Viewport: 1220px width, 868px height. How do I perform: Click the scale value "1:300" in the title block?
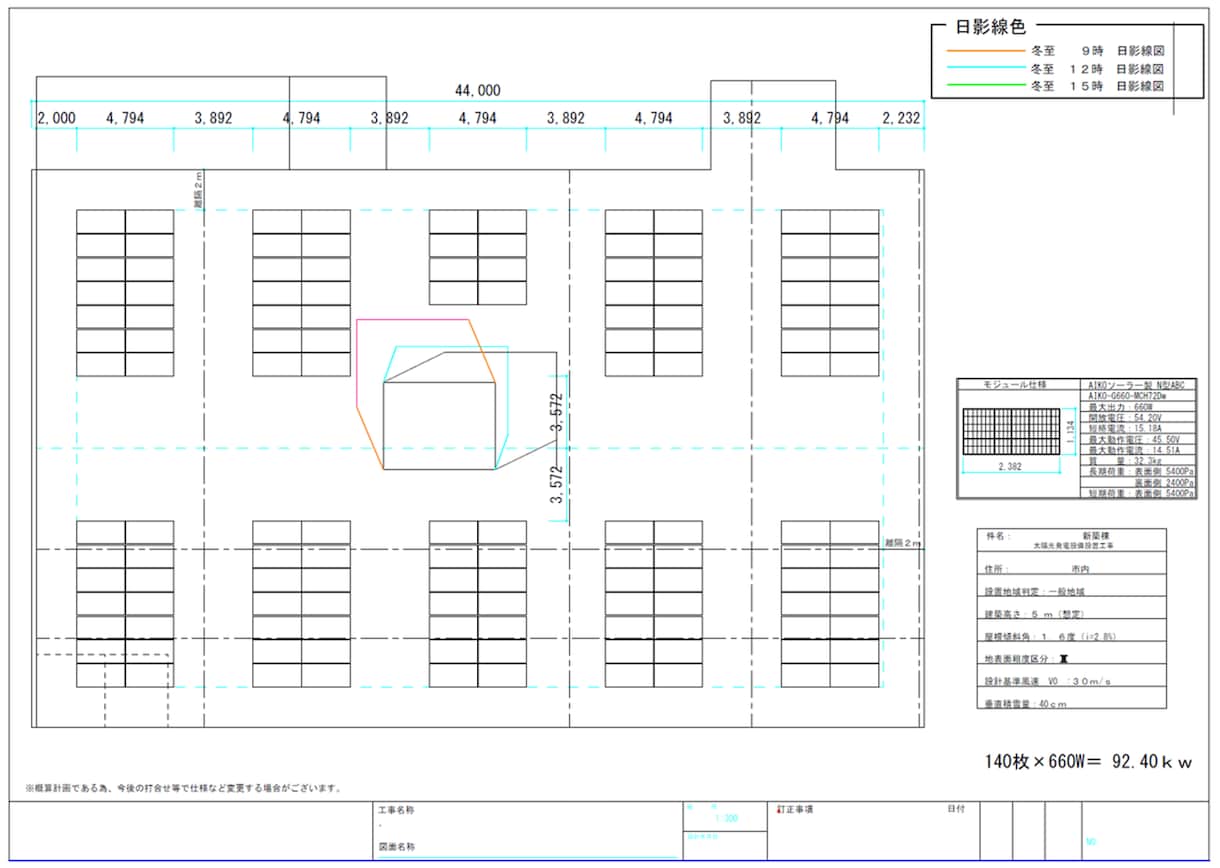click(727, 818)
